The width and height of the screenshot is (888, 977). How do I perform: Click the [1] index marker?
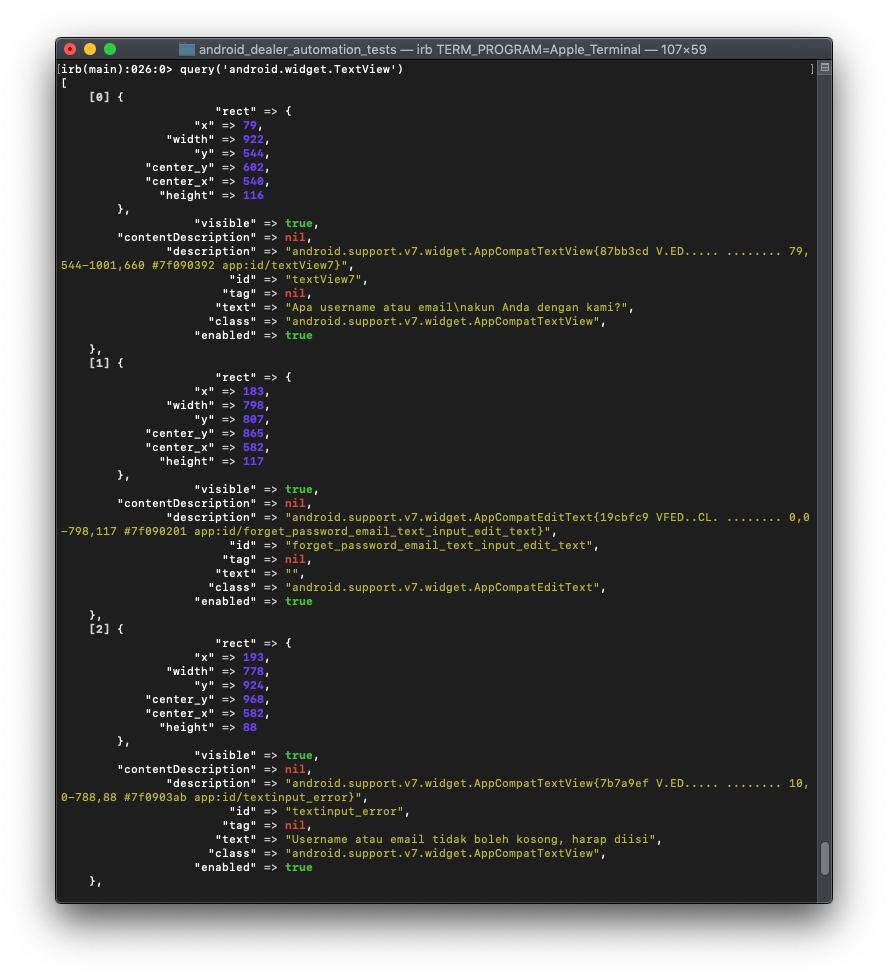(99, 363)
